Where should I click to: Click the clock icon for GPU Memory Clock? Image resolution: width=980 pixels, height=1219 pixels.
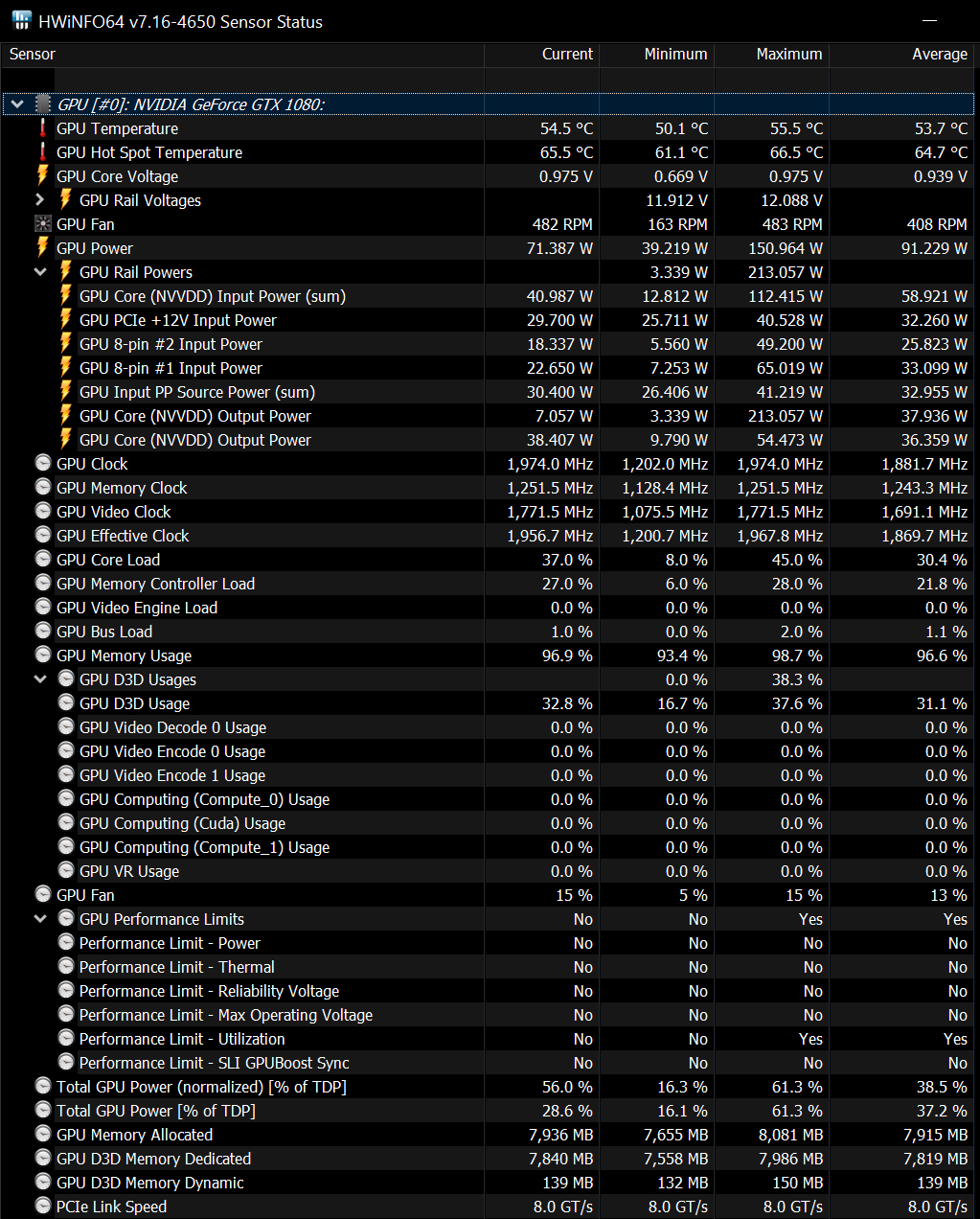[x=43, y=487]
